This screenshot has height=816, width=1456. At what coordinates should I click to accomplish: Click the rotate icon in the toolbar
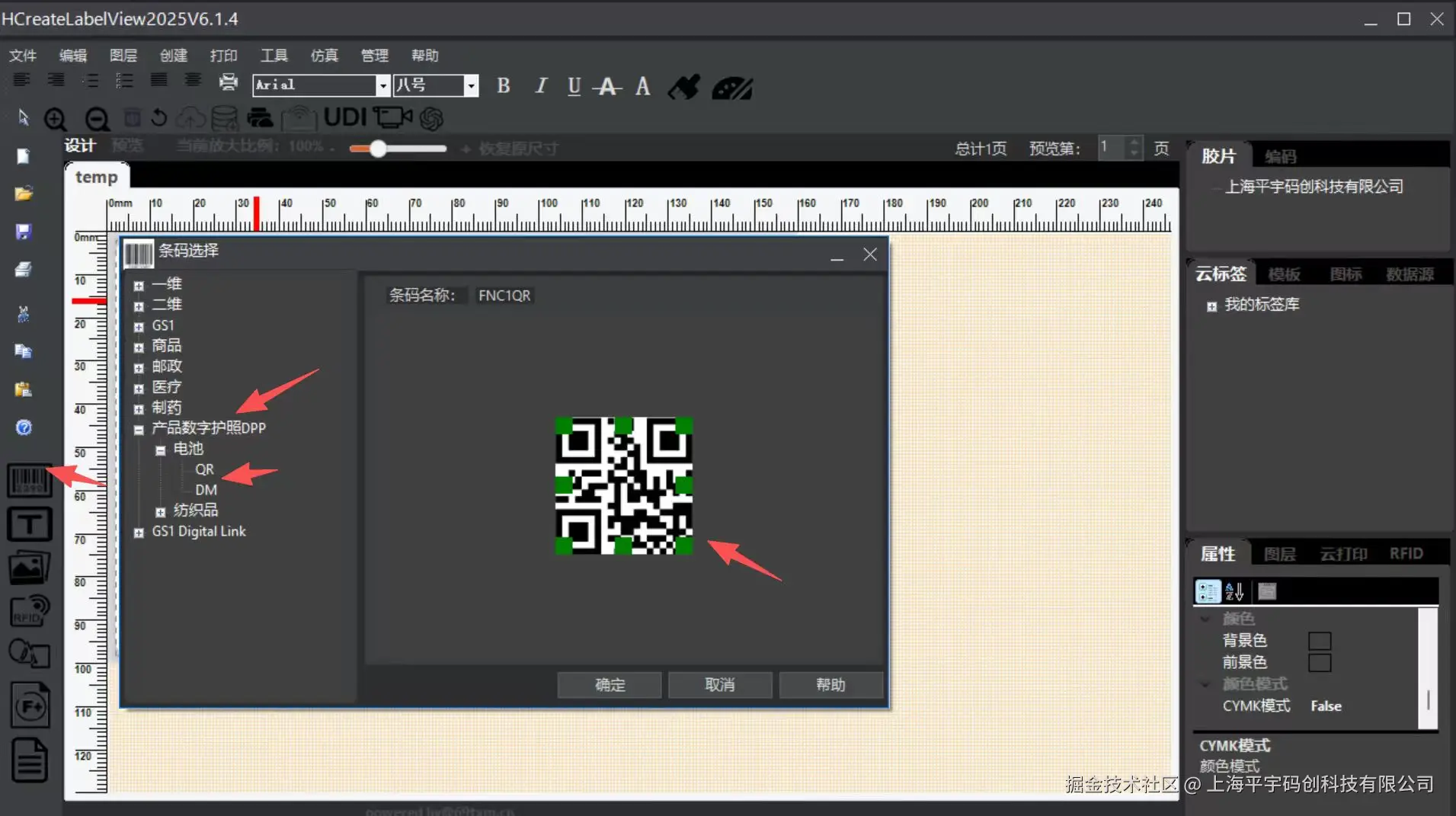[x=158, y=118]
